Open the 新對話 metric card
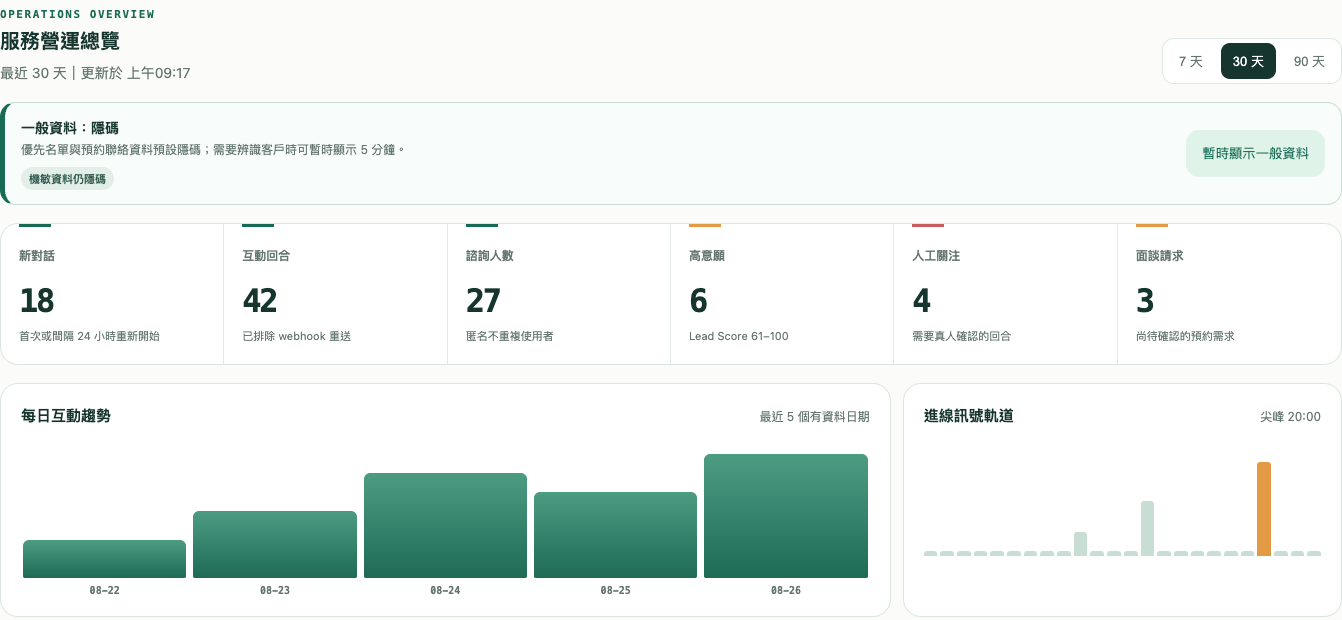Image resolution: width=1342 pixels, height=620 pixels. tap(112, 294)
